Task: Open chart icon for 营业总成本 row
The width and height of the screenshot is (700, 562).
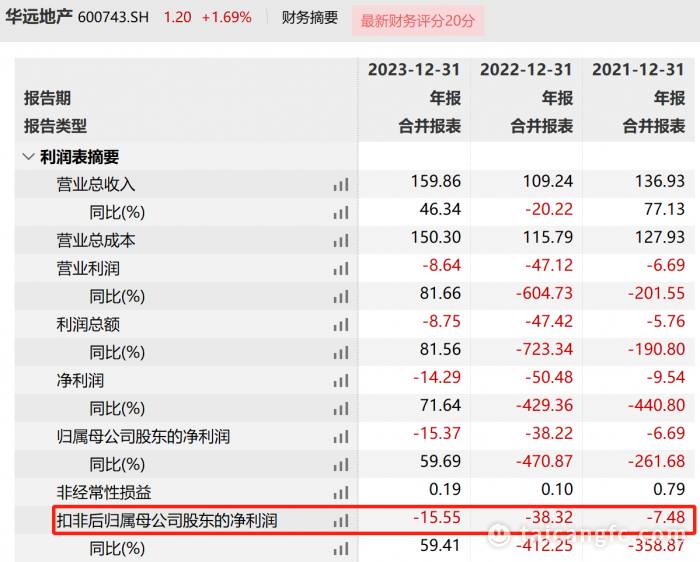Action: (x=341, y=241)
